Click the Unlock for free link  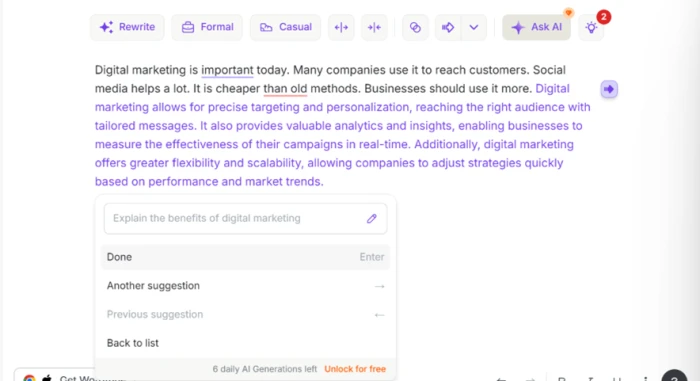(355, 369)
